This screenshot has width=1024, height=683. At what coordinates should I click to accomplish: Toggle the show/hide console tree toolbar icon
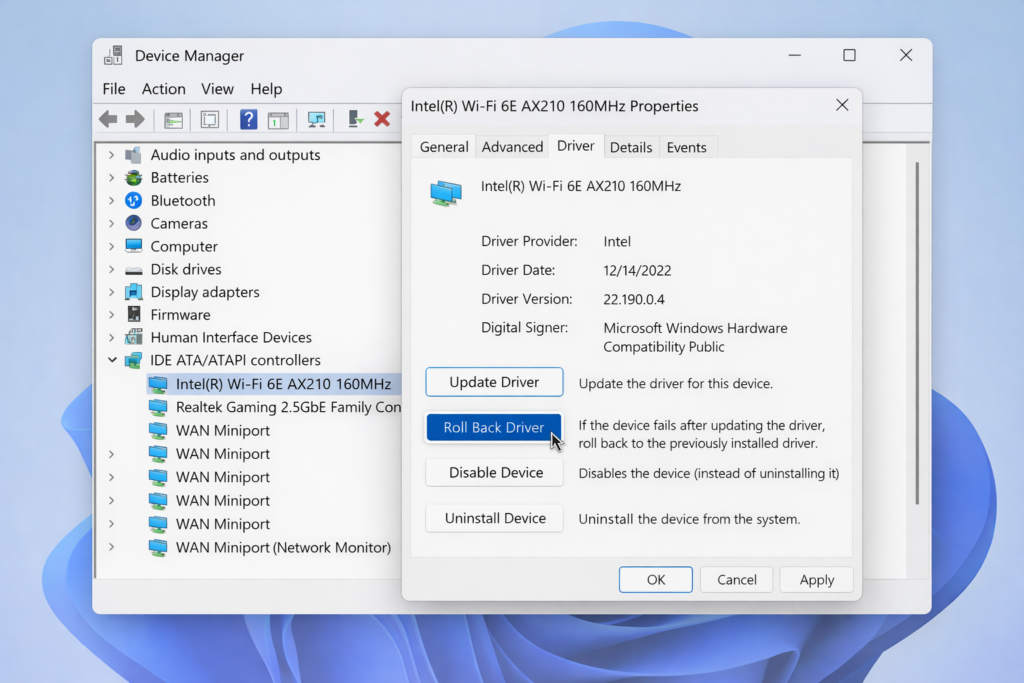173,120
